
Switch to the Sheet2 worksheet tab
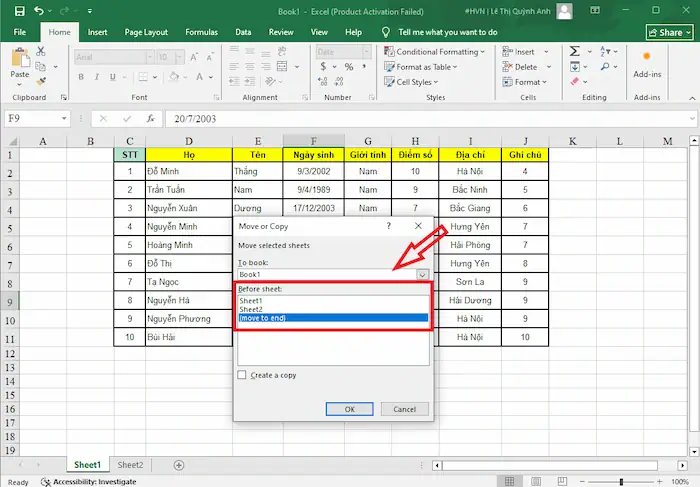pyautogui.click(x=130, y=465)
